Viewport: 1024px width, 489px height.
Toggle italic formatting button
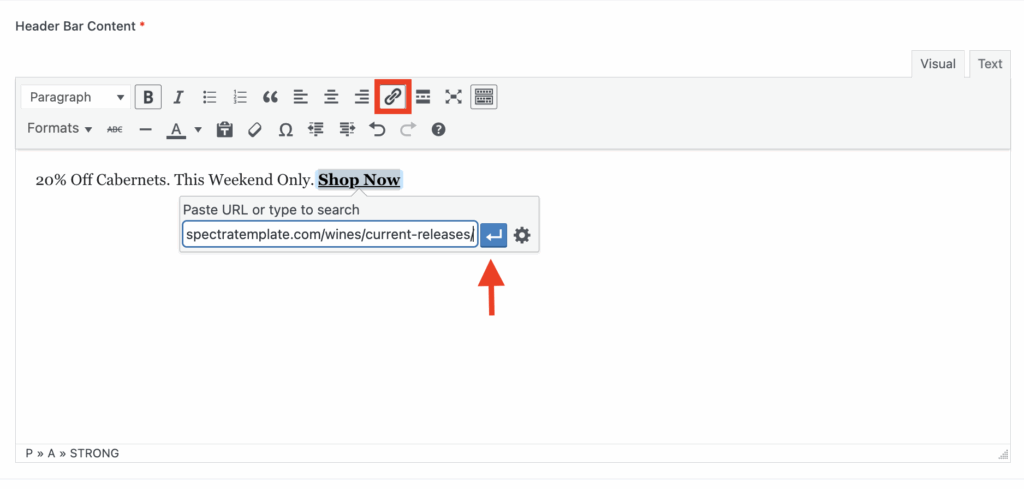click(179, 97)
